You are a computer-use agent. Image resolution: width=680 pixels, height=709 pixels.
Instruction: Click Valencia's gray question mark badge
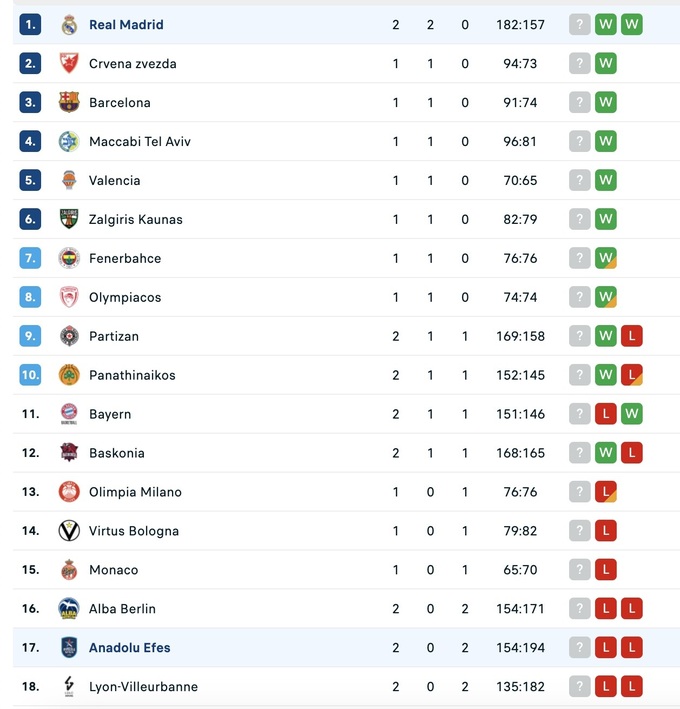tap(580, 181)
